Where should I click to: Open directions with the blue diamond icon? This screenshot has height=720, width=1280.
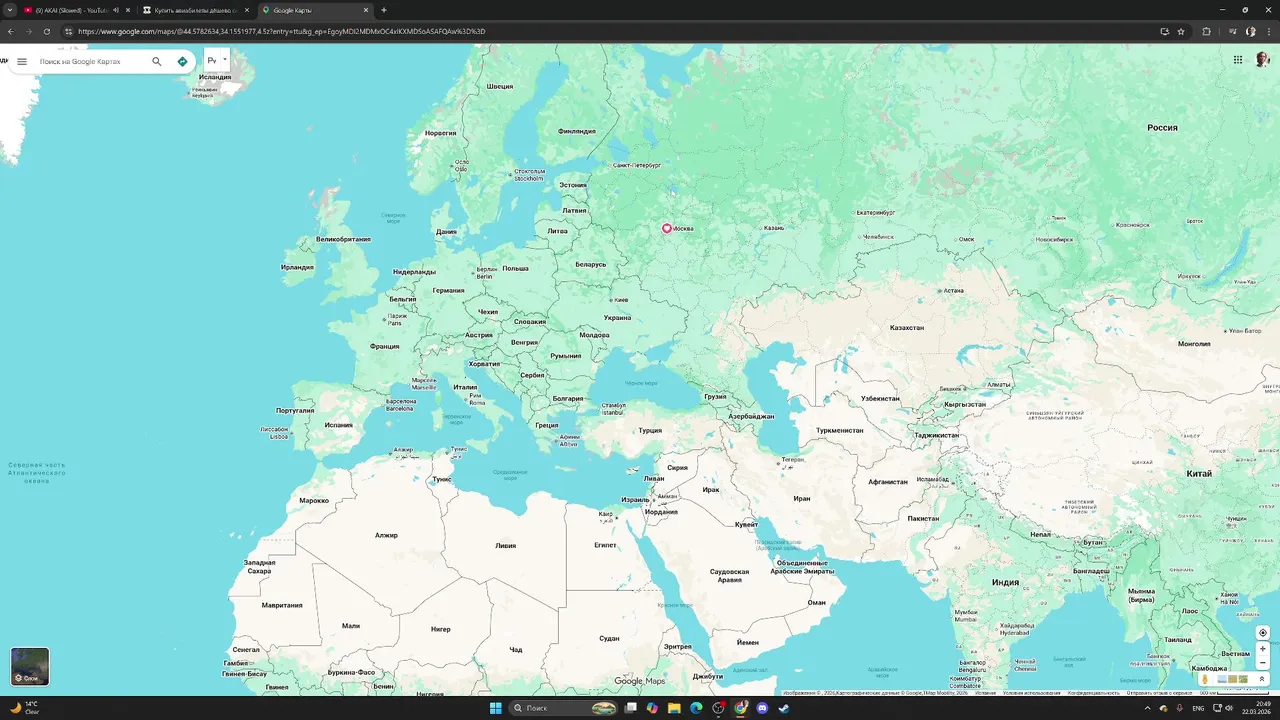pyautogui.click(x=182, y=61)
